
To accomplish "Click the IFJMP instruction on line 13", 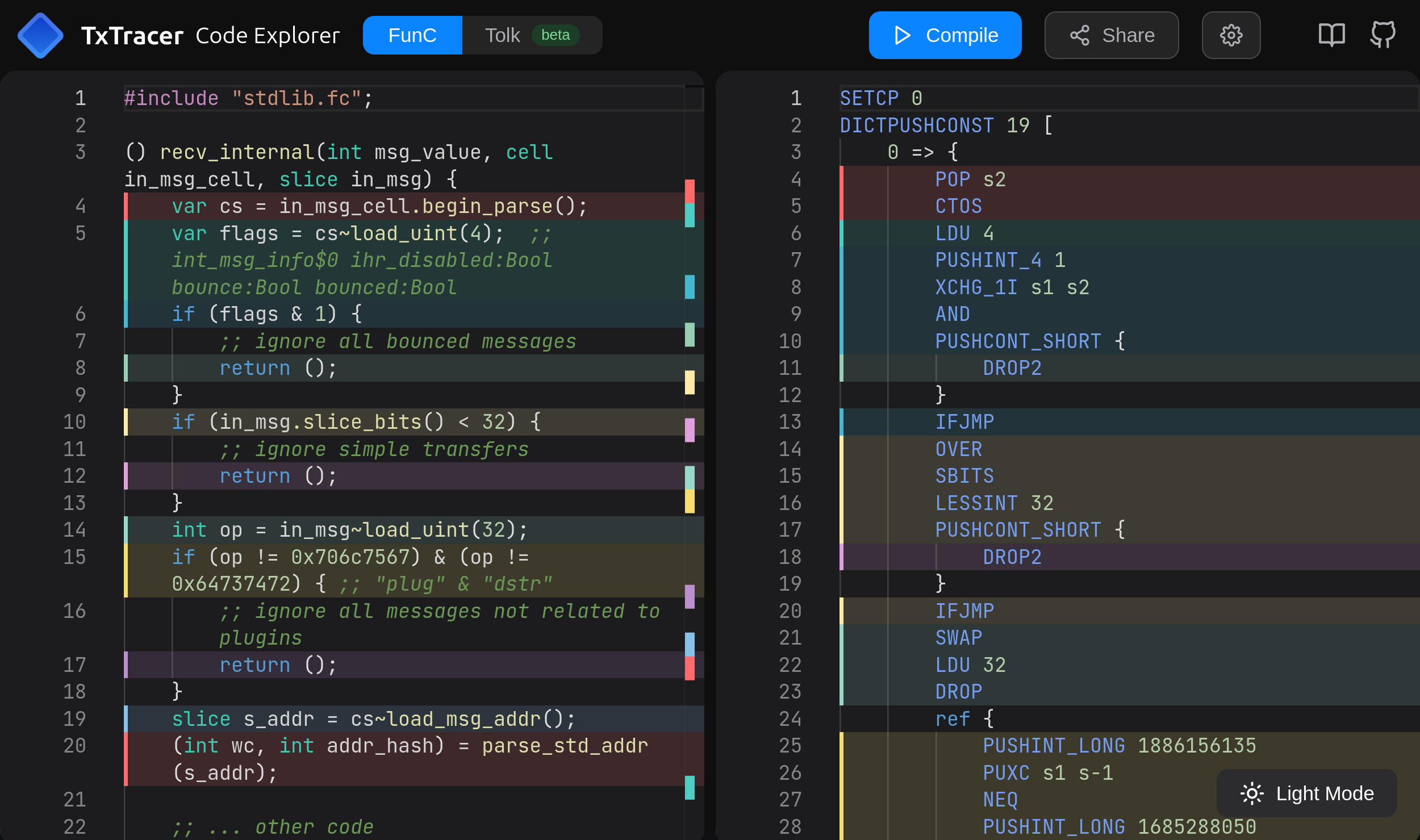I will point(964,422).
